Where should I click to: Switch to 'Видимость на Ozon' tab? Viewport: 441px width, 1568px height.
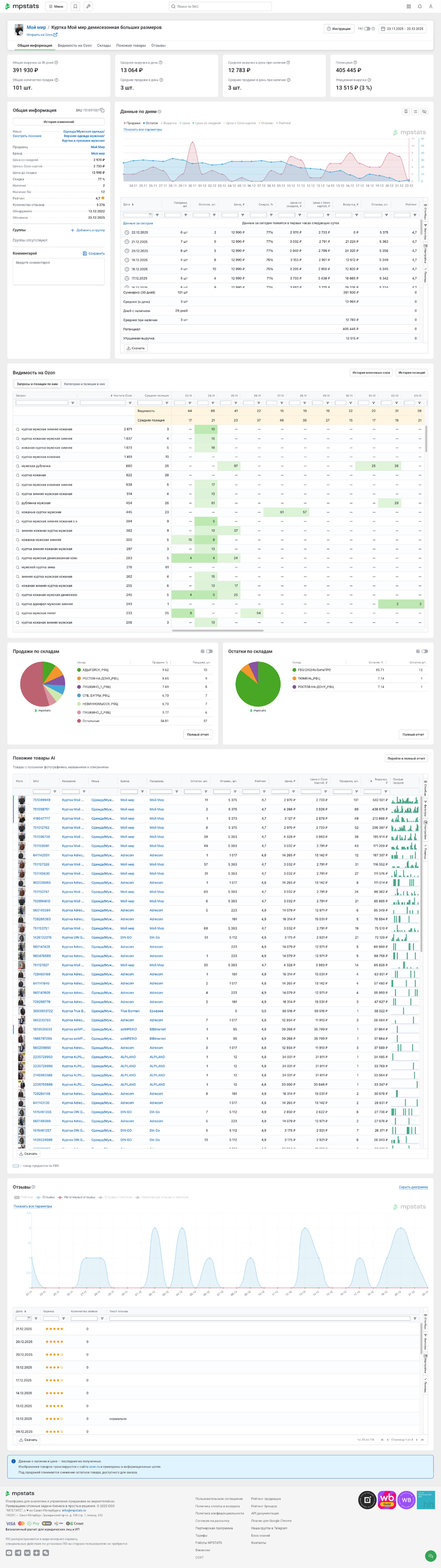pyautogui.click(x=74, y=46)
